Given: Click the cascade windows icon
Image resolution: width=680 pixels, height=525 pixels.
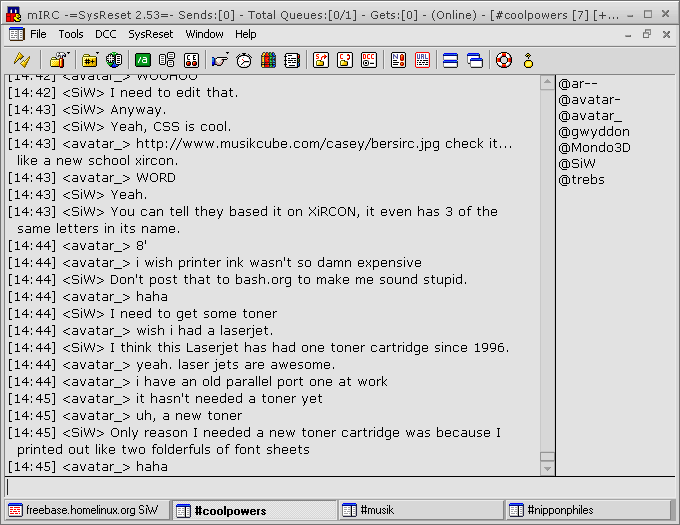Looking at the screenshot, I should coord(475,60).
